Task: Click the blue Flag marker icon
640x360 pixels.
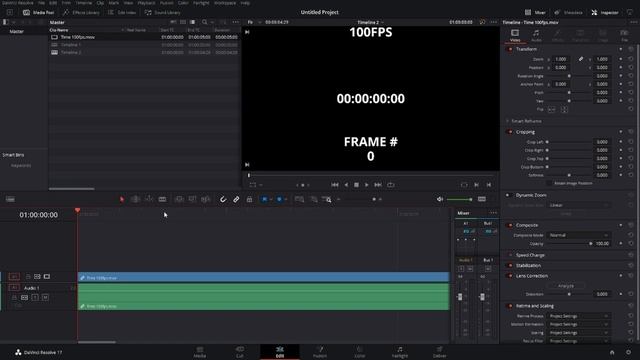Action: click(264, 199)
